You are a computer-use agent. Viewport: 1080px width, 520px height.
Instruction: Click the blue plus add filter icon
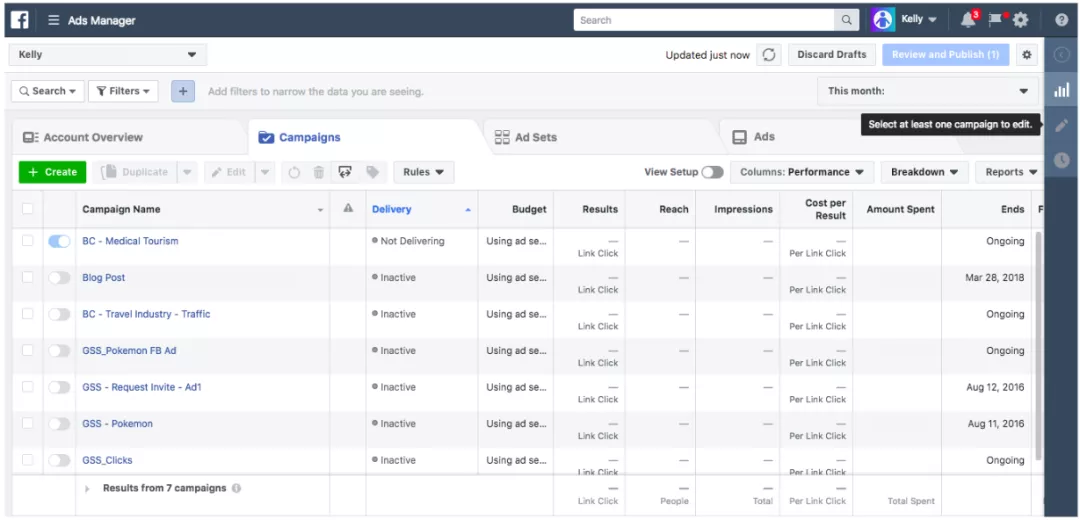pos(182,91)
